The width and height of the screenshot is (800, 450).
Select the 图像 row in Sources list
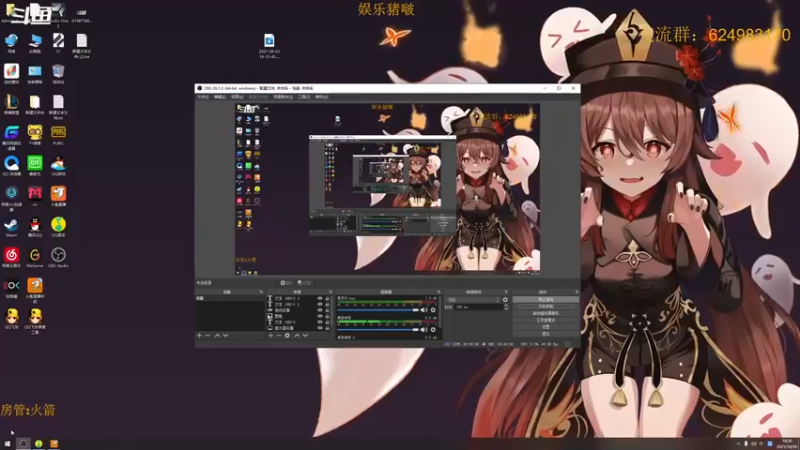click(x=298, y=316)
